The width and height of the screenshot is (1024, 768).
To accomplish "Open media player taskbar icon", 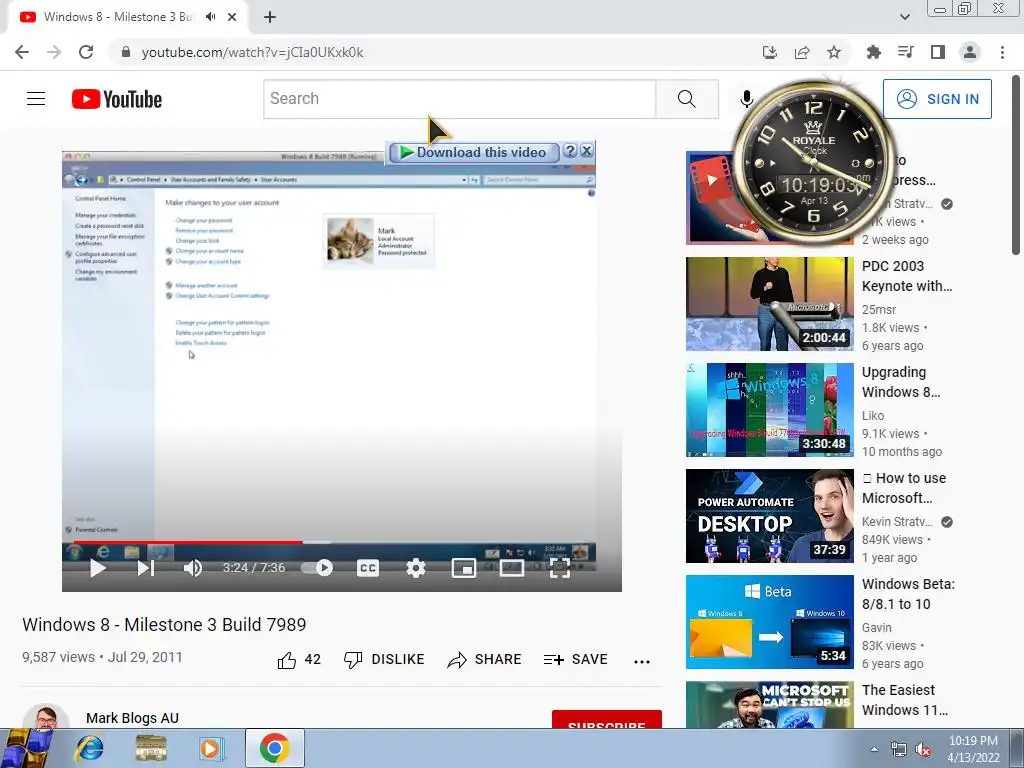I will coord(211,748).
